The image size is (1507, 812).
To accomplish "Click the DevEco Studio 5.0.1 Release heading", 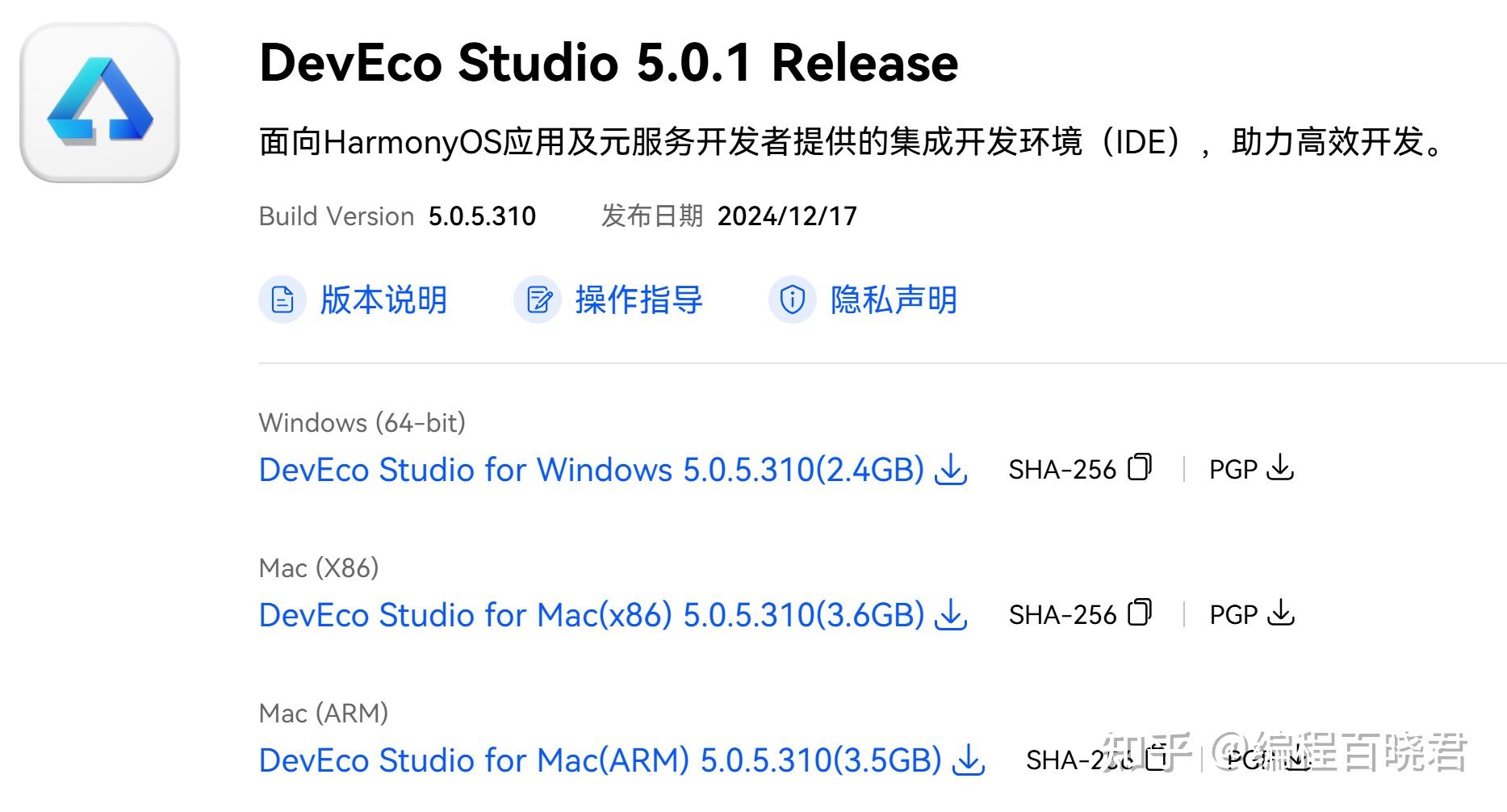I will (608, 62).
